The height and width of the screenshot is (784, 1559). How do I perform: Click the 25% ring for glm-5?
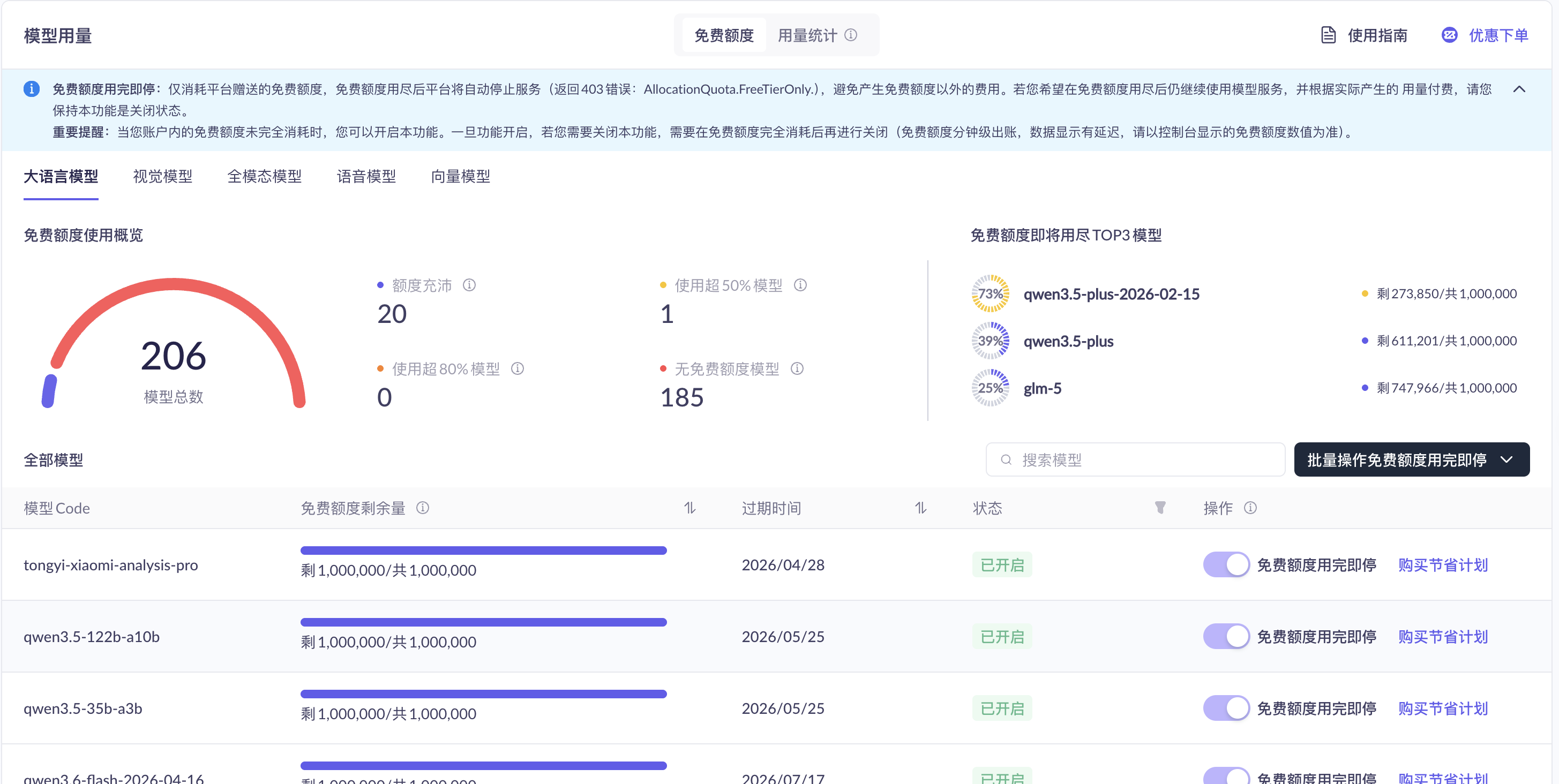pos(990,388)
